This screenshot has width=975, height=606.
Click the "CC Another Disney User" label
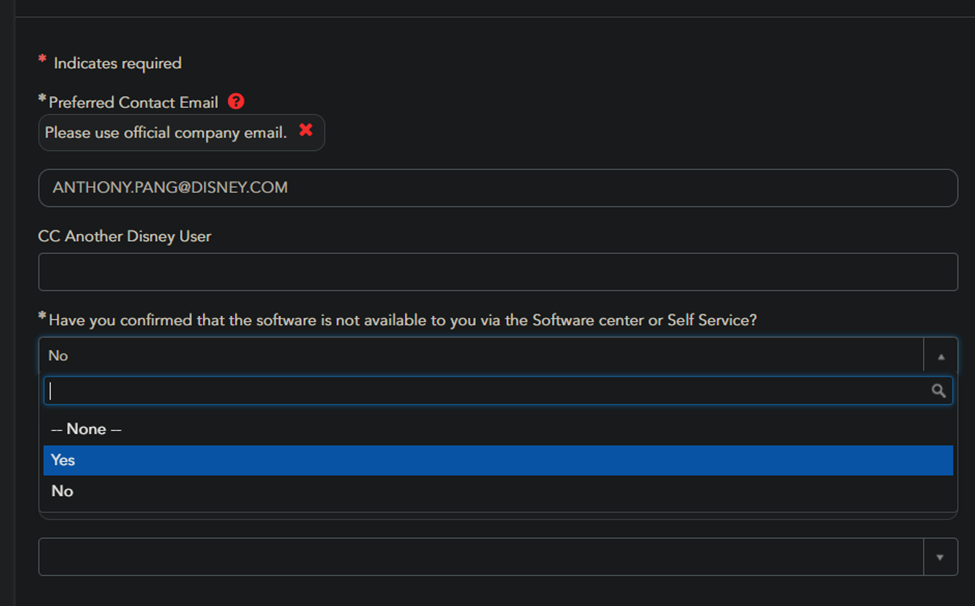(124, 237)
